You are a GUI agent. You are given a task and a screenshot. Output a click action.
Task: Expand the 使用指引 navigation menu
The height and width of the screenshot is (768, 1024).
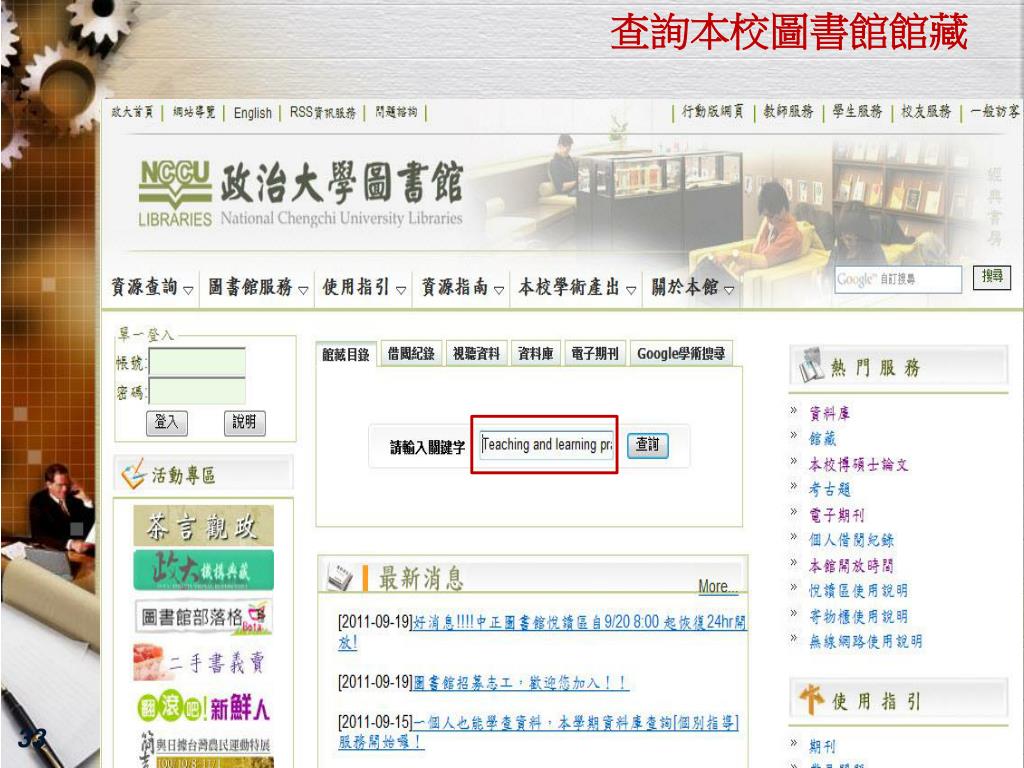(364, 287)
